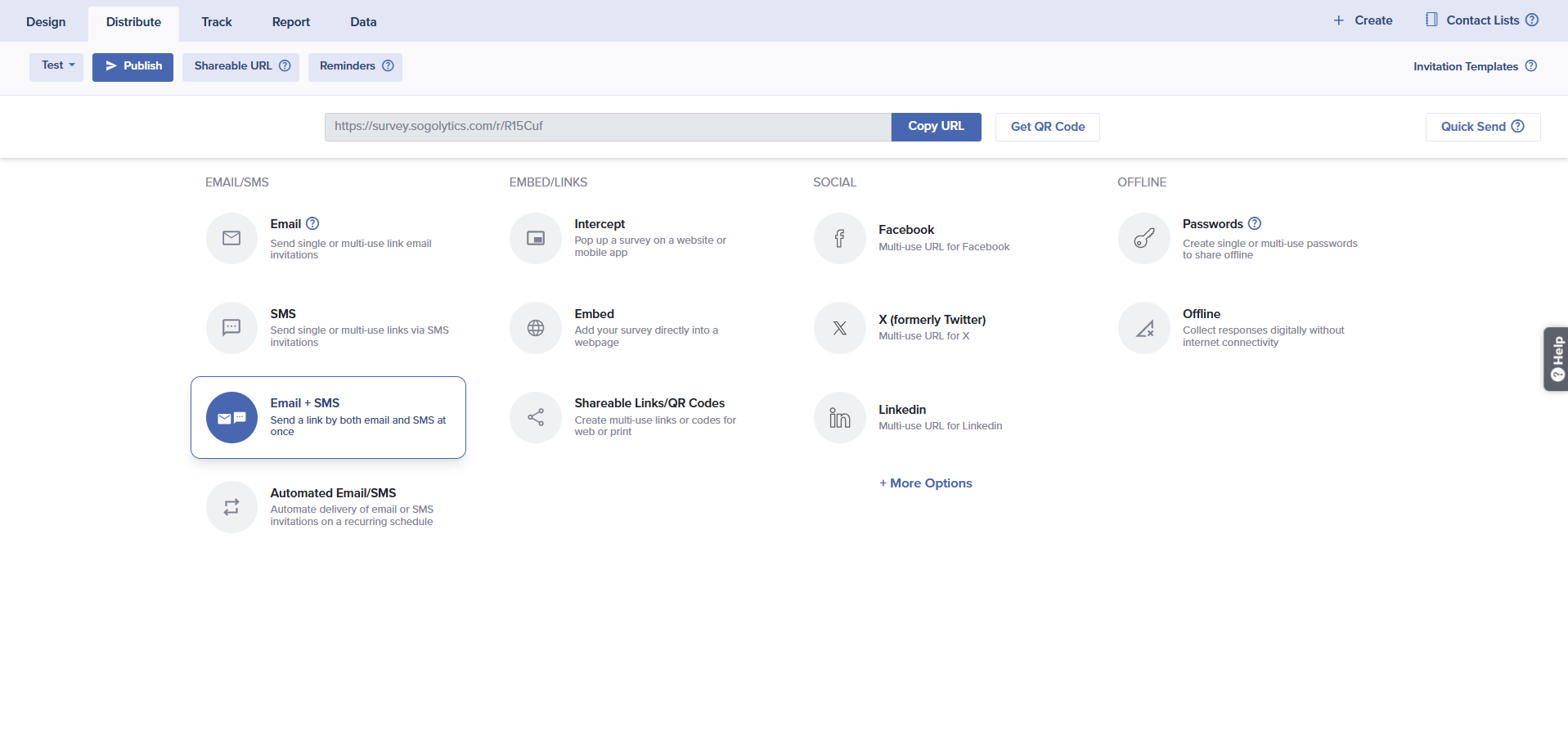Click the Facebook distribution icon
This screenshot has height=741, width=1568.
[x=839, y=238]
